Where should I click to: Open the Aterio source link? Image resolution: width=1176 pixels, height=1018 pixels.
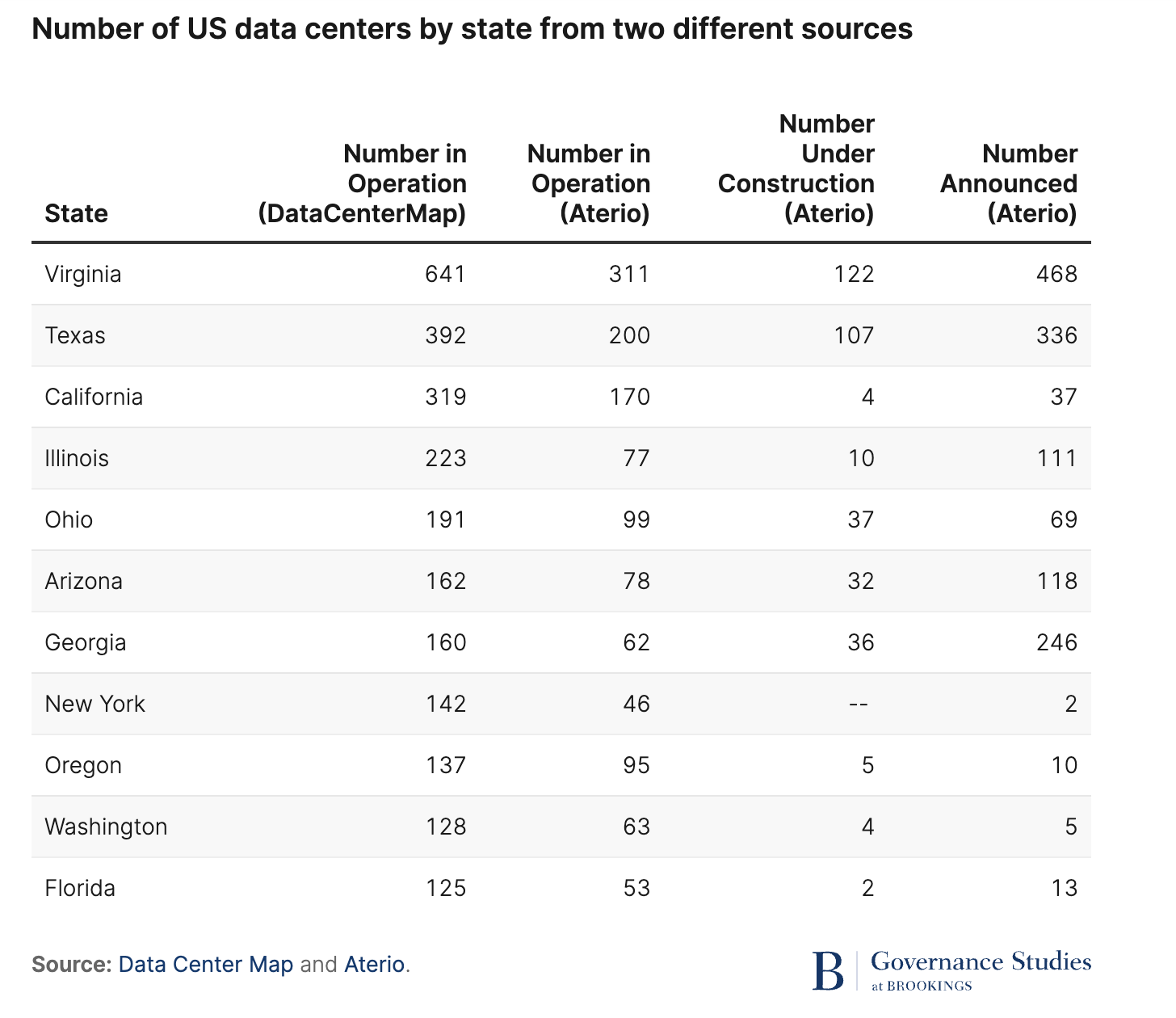[x=374, y=965]
